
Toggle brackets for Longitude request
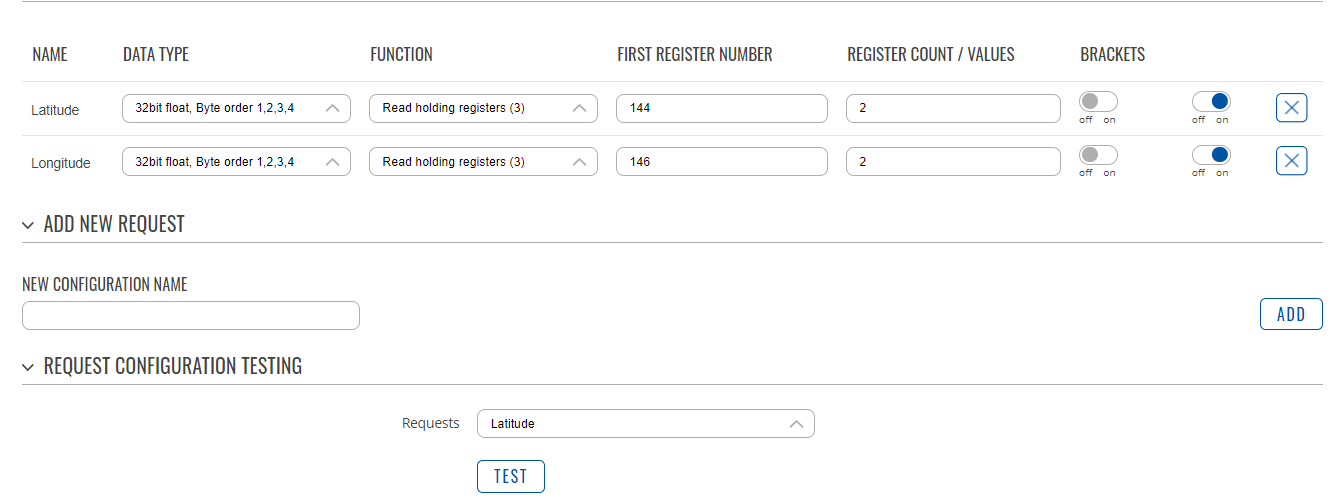[x=1098, y=155]
